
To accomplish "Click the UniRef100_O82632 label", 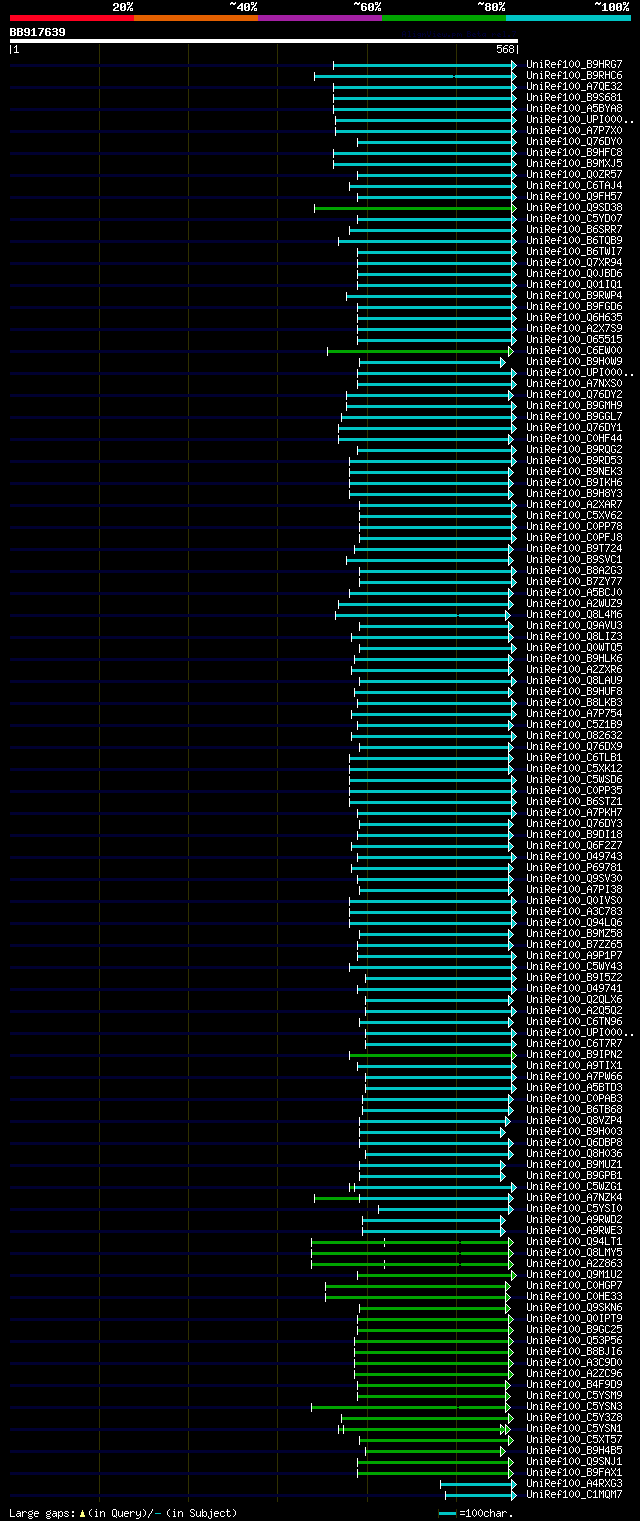I will click(573, 735).
